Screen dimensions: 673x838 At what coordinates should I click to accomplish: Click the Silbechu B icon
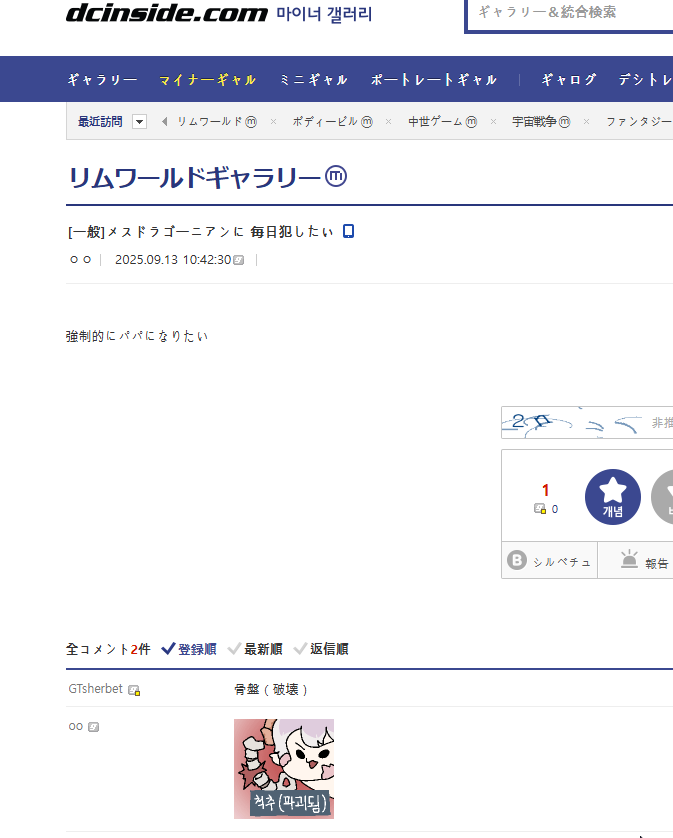[x=517, y=561]
